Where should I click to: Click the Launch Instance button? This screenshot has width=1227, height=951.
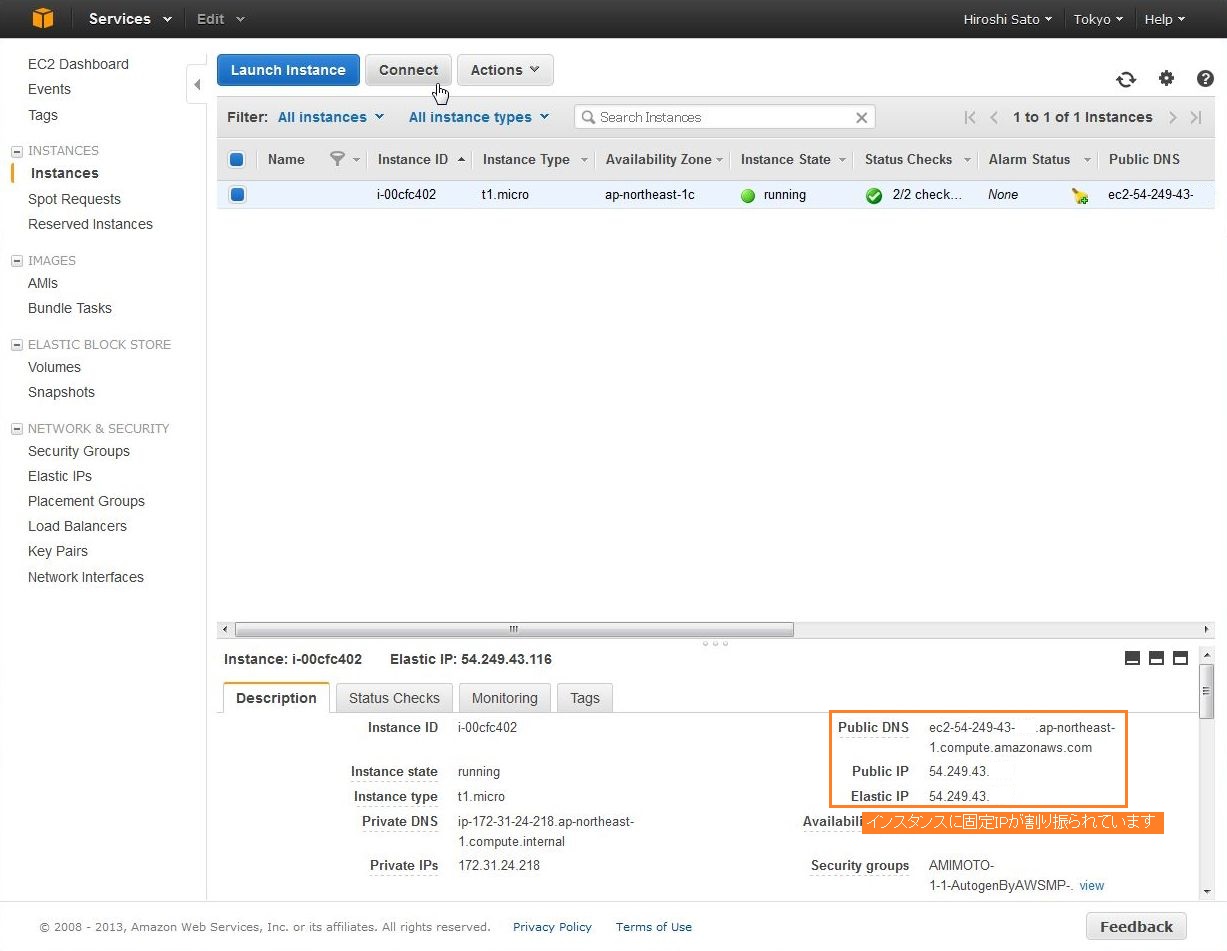pos(288,70)
